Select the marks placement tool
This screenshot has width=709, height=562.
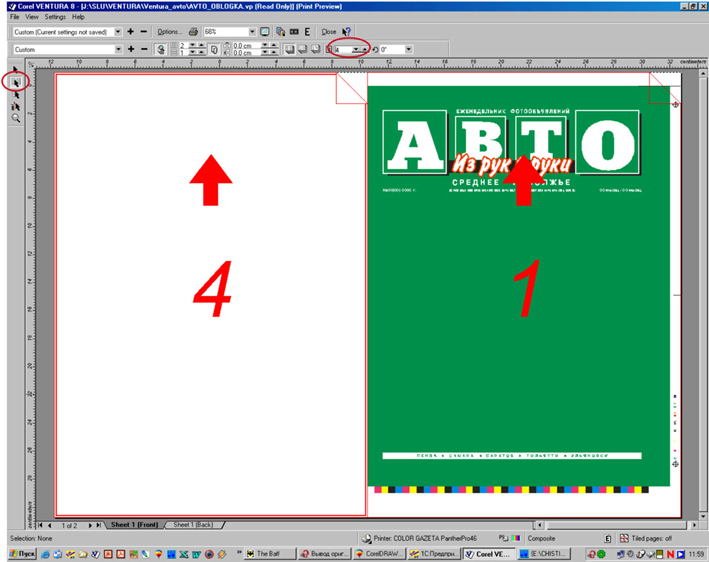tap(16, 94)
